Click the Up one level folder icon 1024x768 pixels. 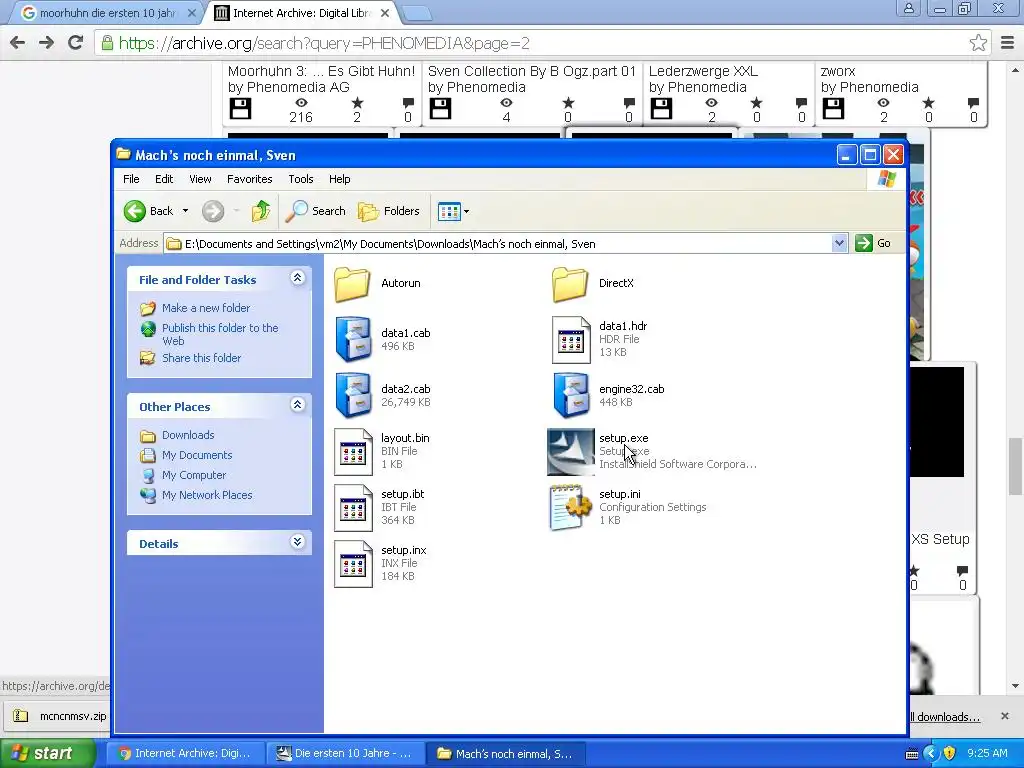[261, 211]
